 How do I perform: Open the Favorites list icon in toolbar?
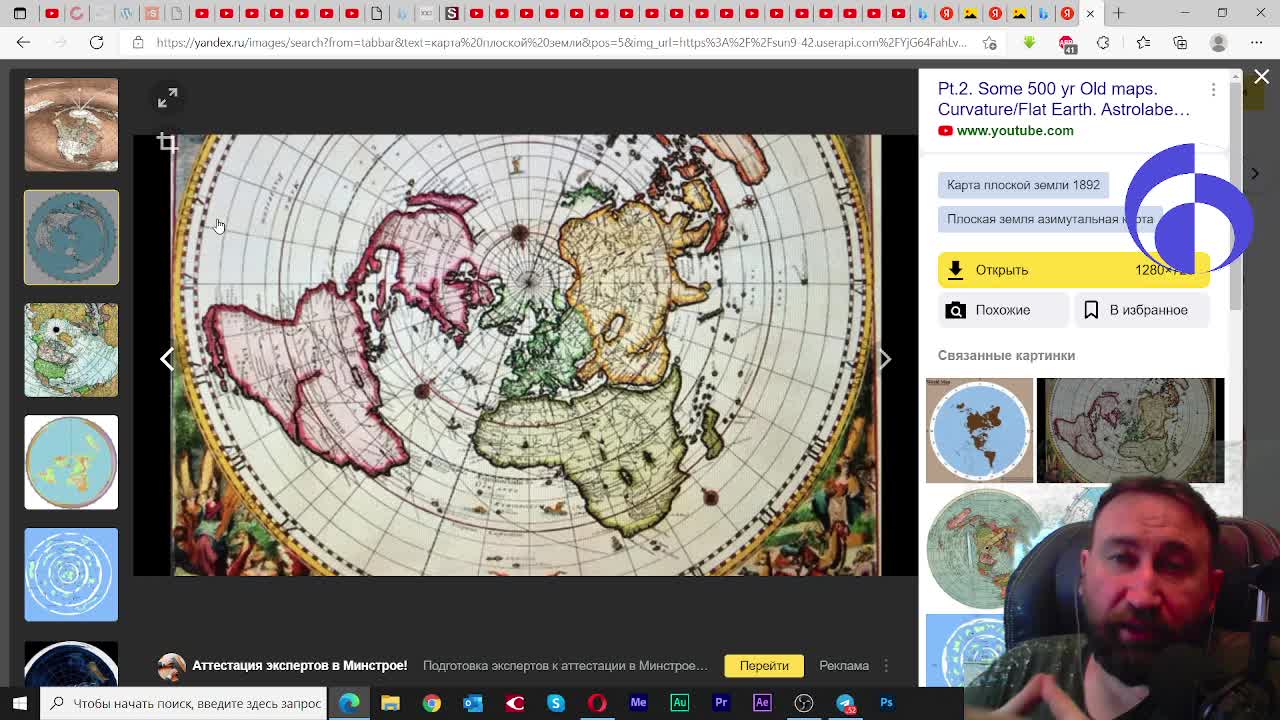[x=1143, y=43]
